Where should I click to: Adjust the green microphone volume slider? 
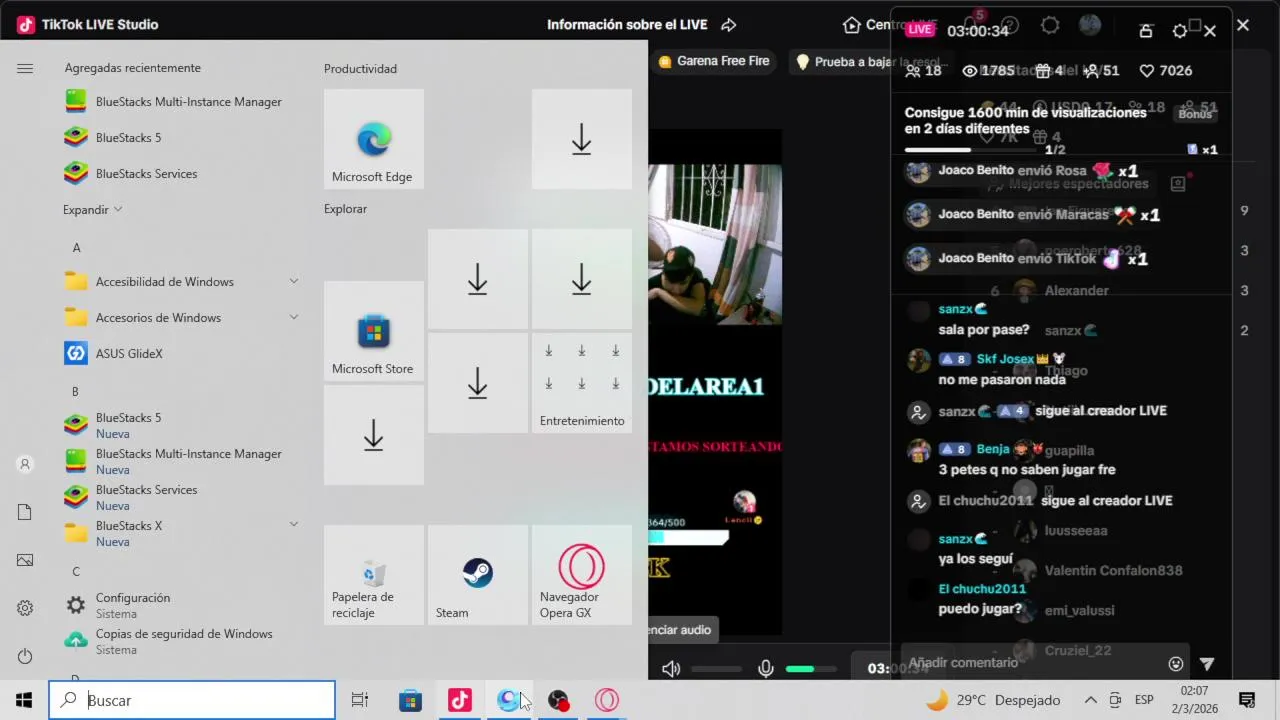coord(811,669)
